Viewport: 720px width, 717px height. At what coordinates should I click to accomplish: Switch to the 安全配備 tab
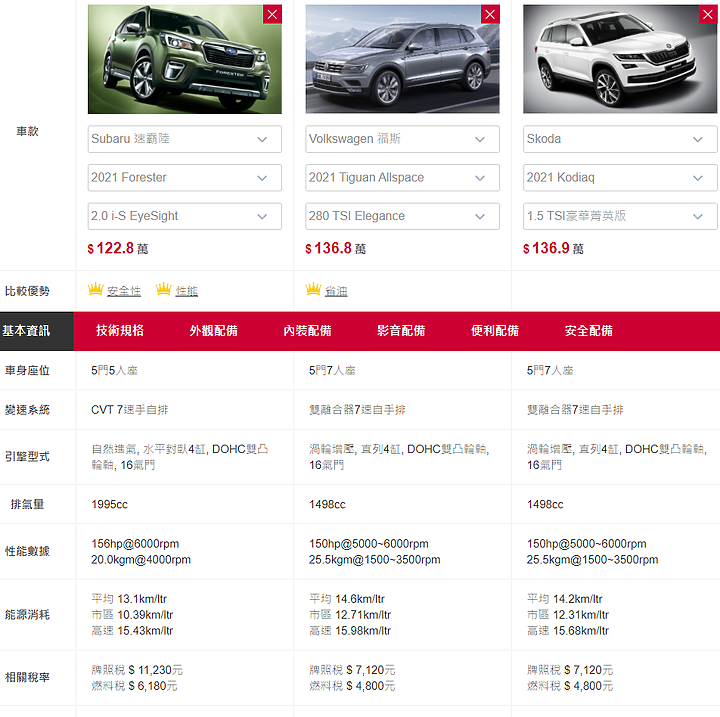click(x=588, y=331)
